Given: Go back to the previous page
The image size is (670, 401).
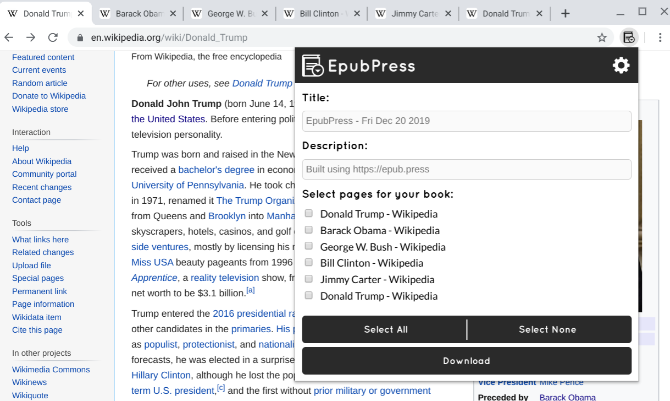Looking at the screenshot, I should coord(9,38).
